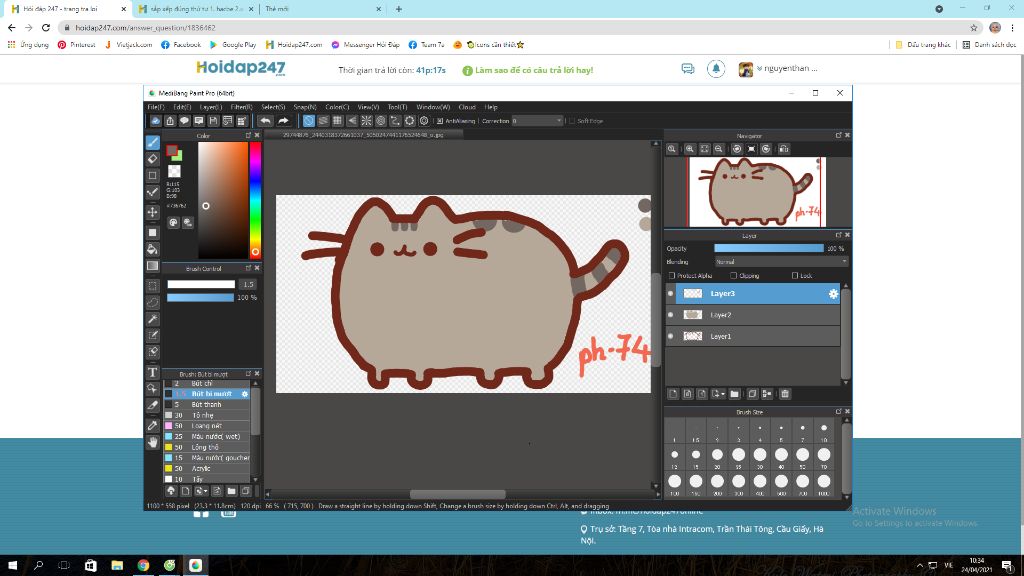The image size is (1024, 576).
Task: Open Chrome from the taskbar
Action: coord(143,566)
